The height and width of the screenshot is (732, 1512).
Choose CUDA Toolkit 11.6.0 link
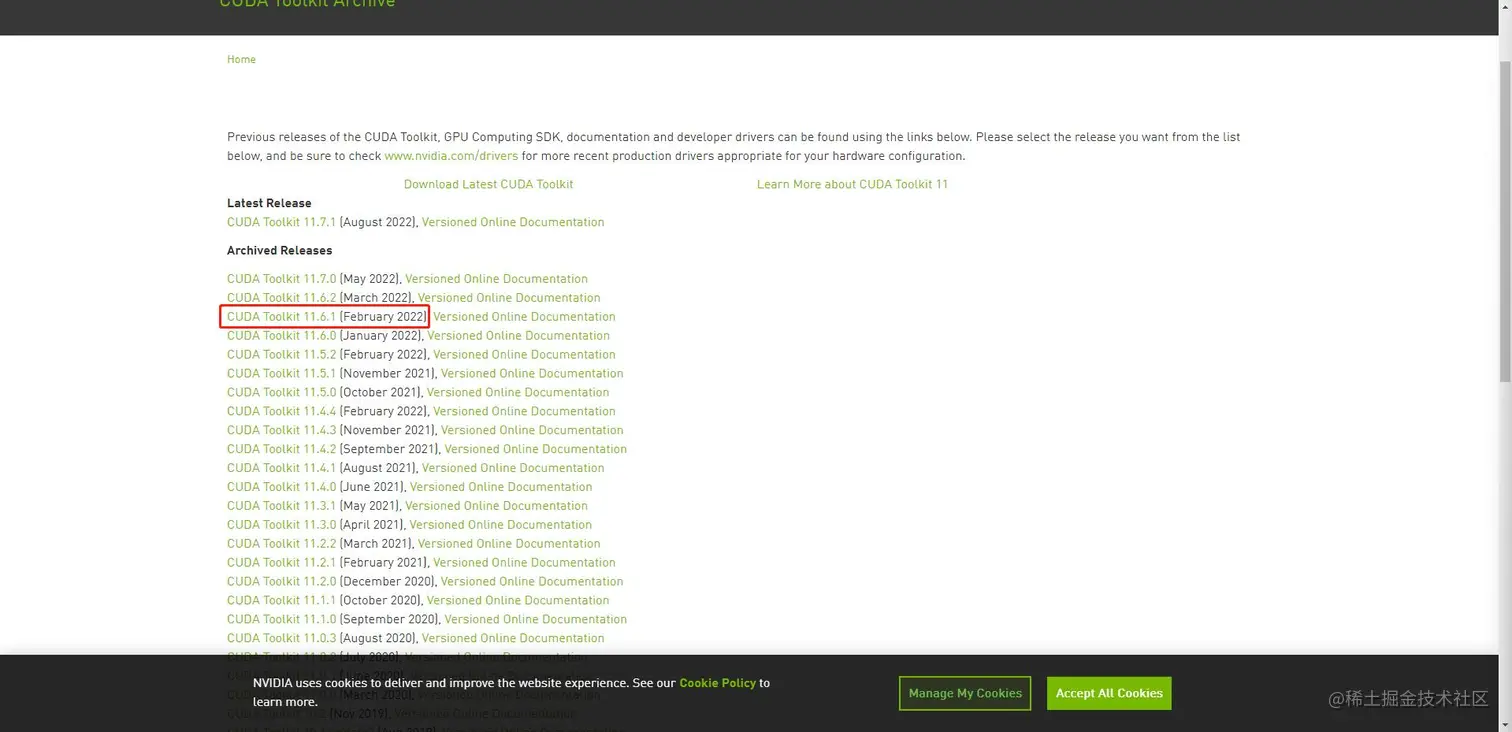point(281,336)
